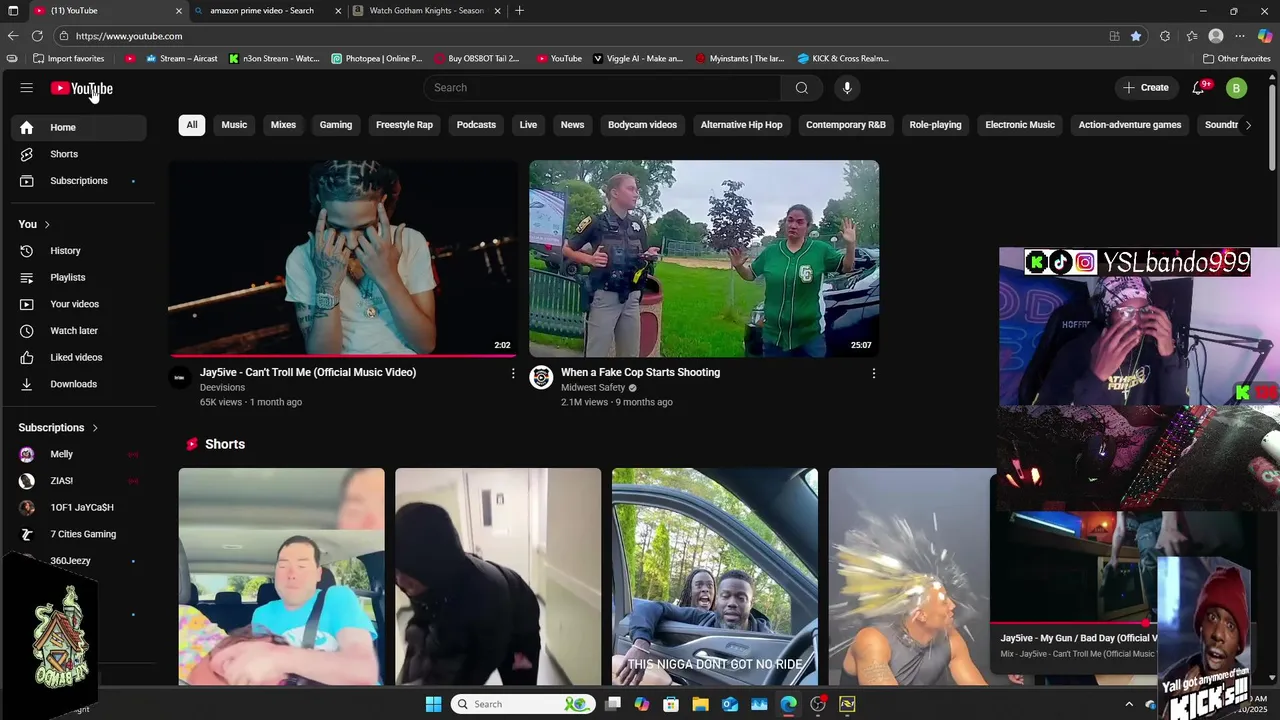Open the When a Fake Cop Starts Shooting title
Viewport: 1280px width, 720px height.
pyautogui.click(x=640, y=372)
